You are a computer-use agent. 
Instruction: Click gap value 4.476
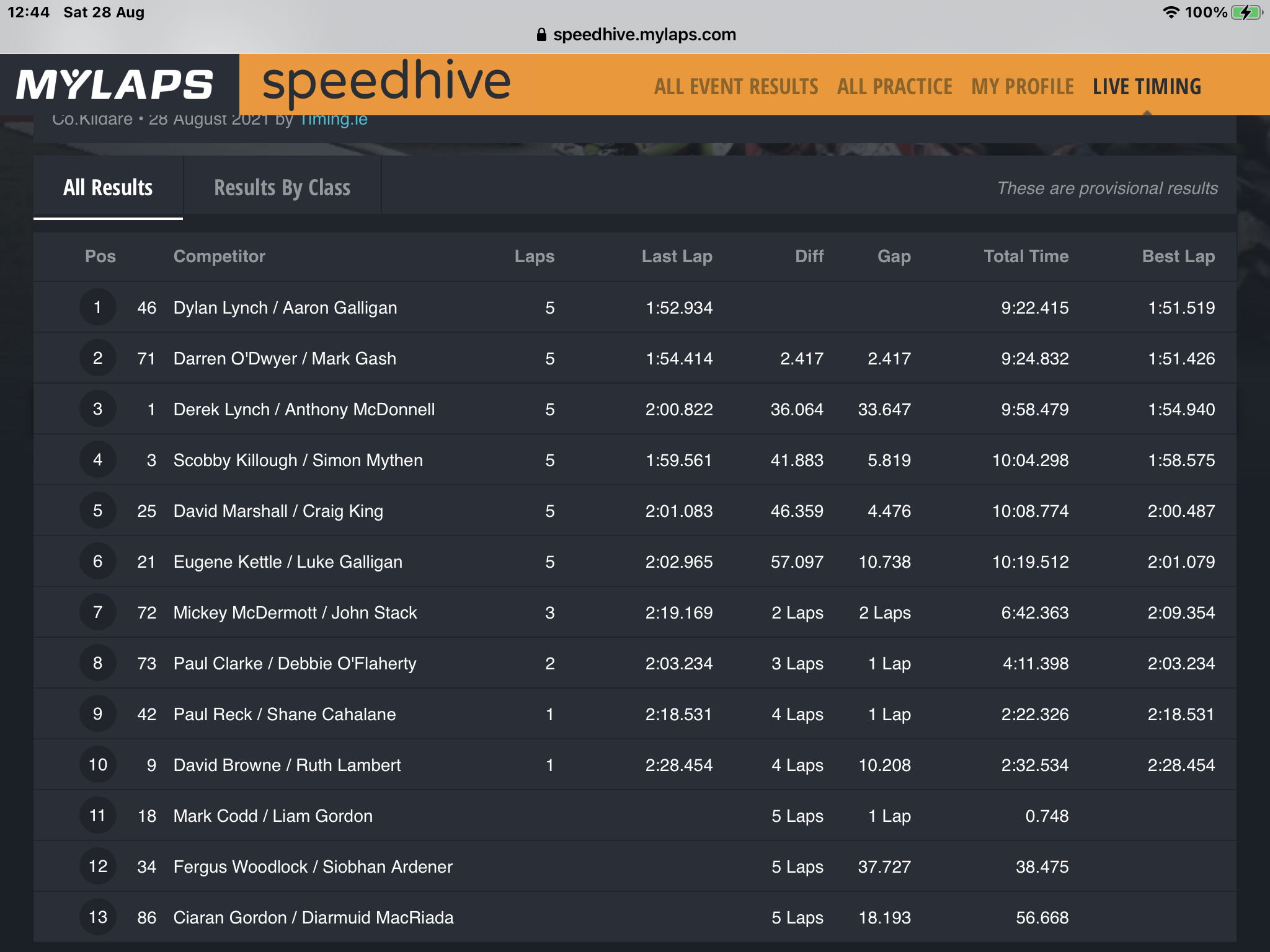pyautogui.click(x=889, y=511)
